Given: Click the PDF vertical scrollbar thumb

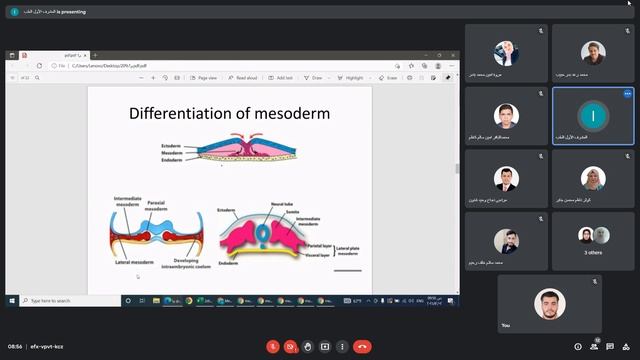Looking at the screenshot, I should (457, 168).
